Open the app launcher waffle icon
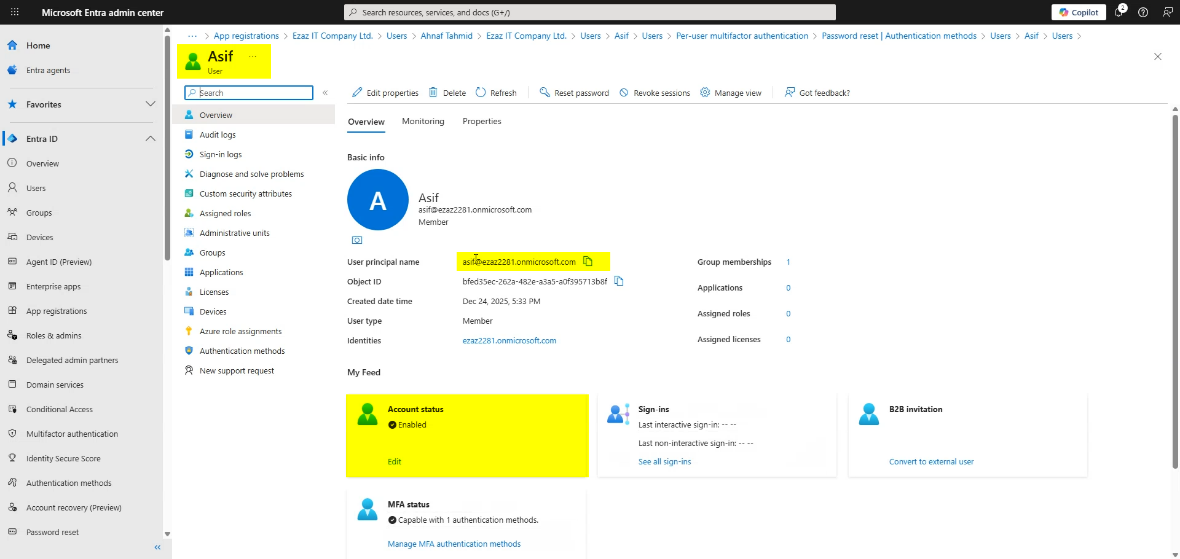Image resolution: width=1180 pixels, height=559 pixels. coord(14,13)
